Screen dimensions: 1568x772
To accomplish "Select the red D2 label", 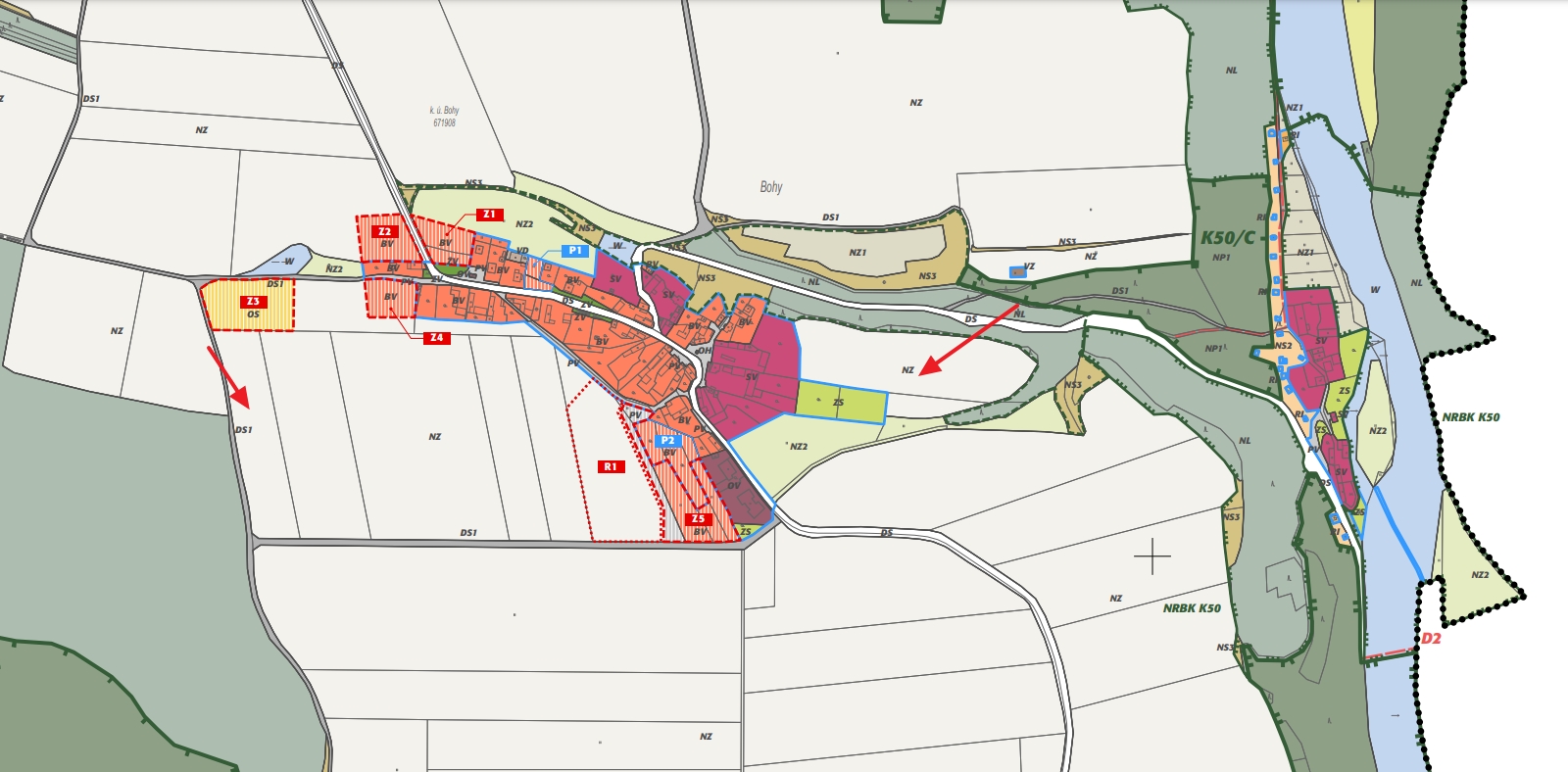I will point(1431,639).
